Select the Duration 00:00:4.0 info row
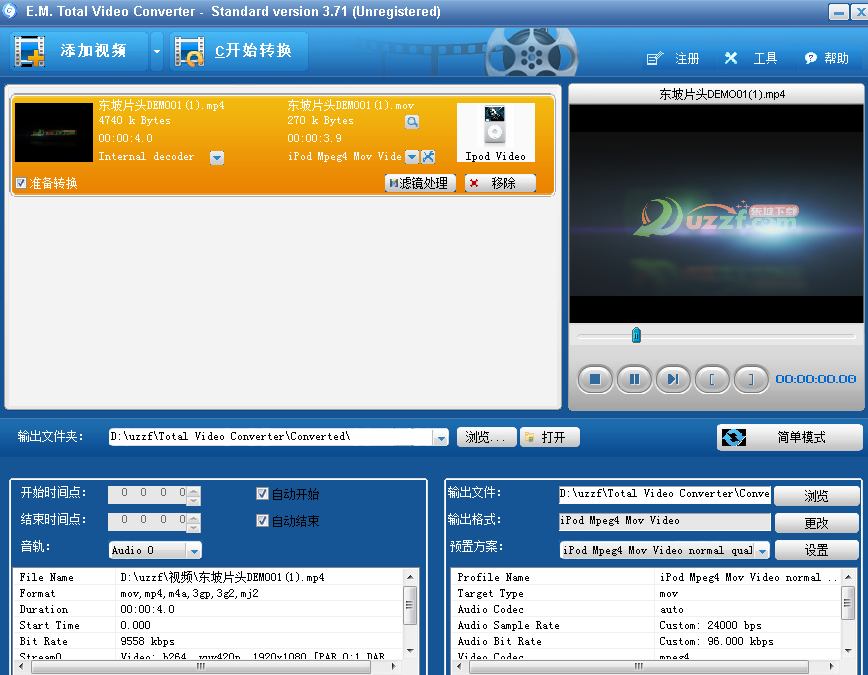The width and height of the screenshot is (868, 675). tap(208, 610)
